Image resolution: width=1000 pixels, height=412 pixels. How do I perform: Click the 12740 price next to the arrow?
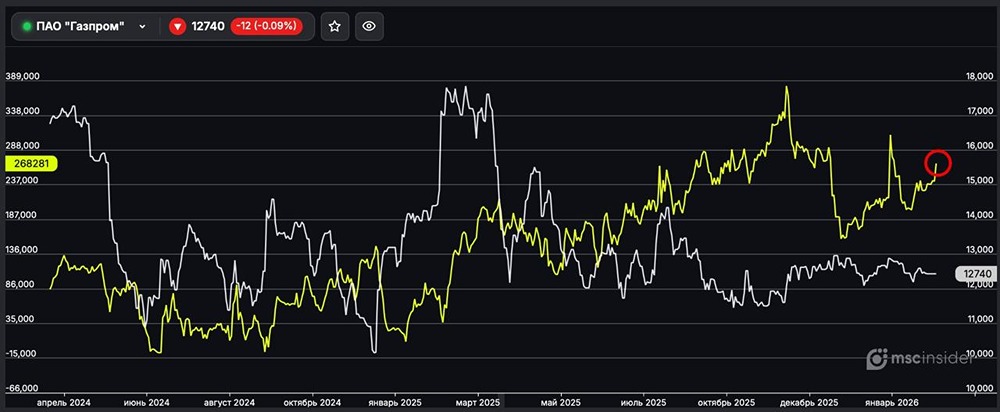[x=208, y=26]
